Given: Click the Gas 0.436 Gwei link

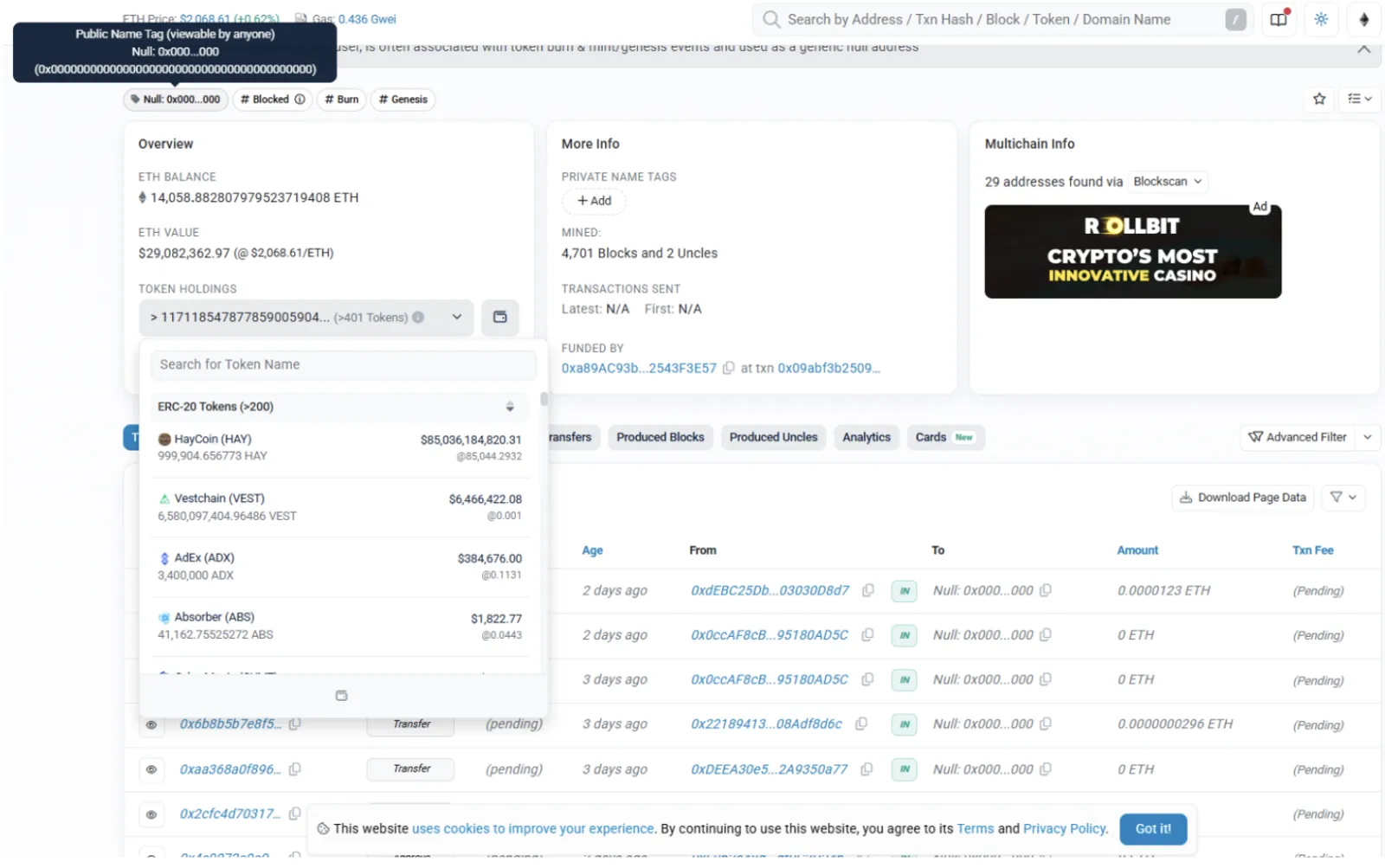Looking at the screenshot, I should 367,19.
